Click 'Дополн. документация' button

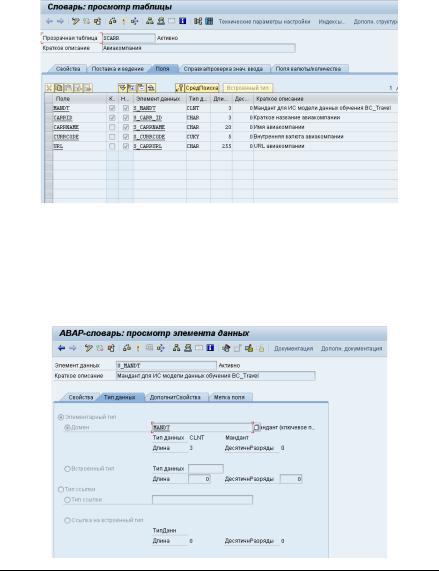click(352, 348)
